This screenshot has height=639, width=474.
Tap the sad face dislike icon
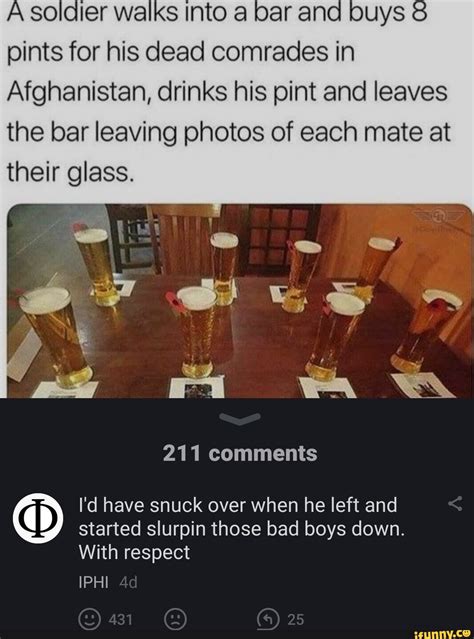[x=175, y=619]
